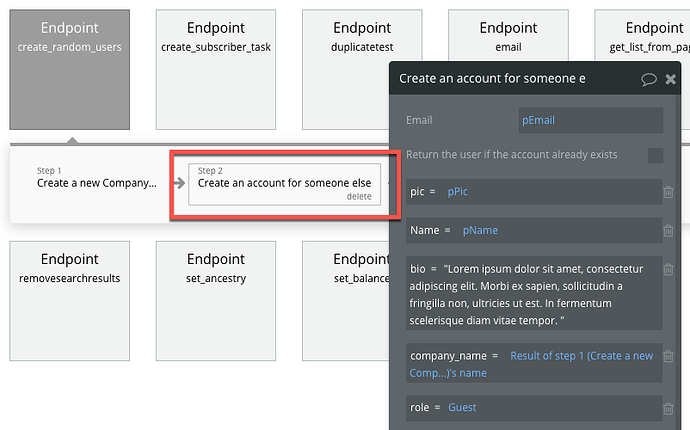The image size is (690, 430).
Task: Select Step 1 Create a new Company
Action: [96, 178]
